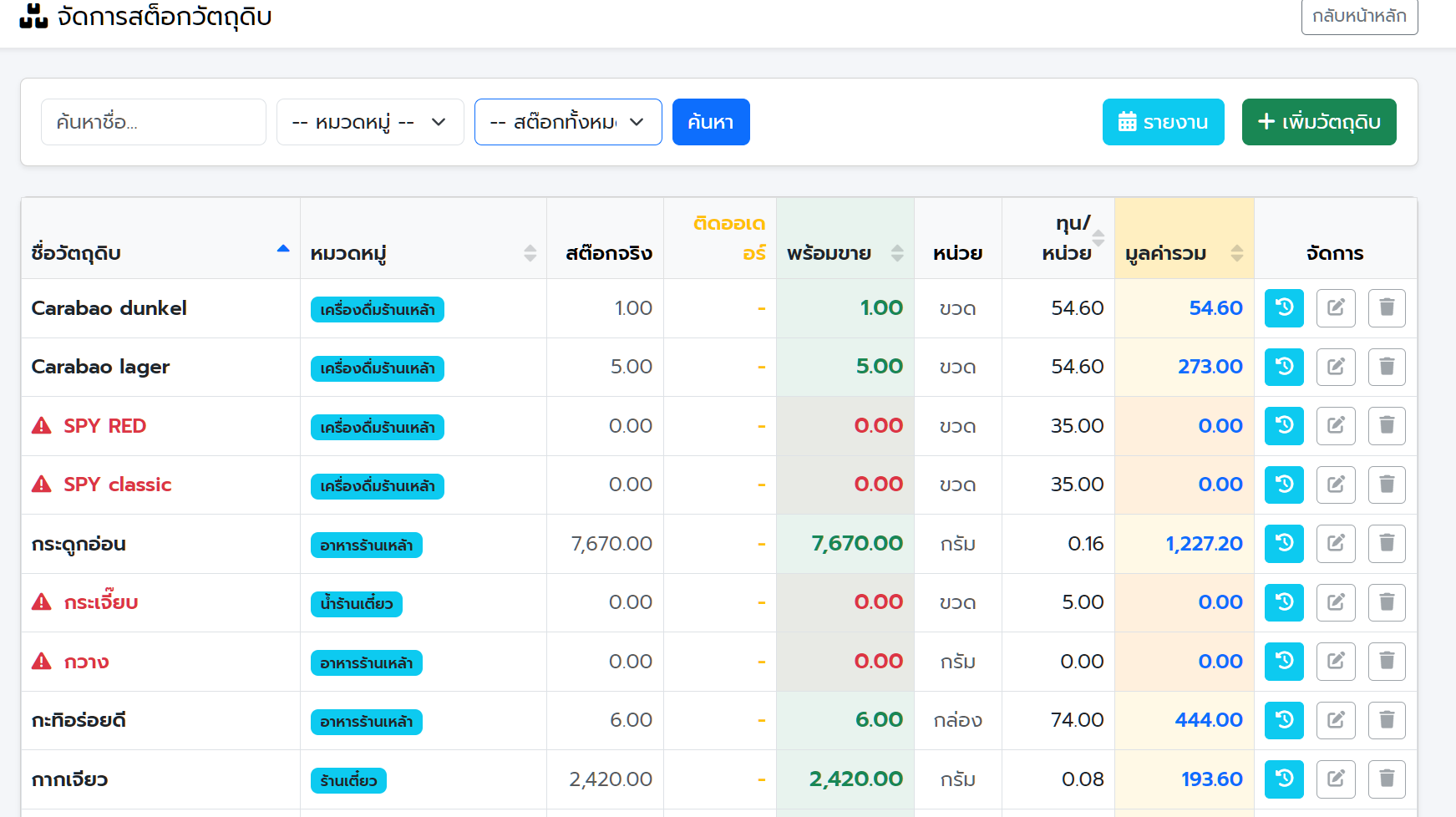Open history for กากเจียว
The width and height of the screenshot is (1456, 817).
tap(1284, 779)
